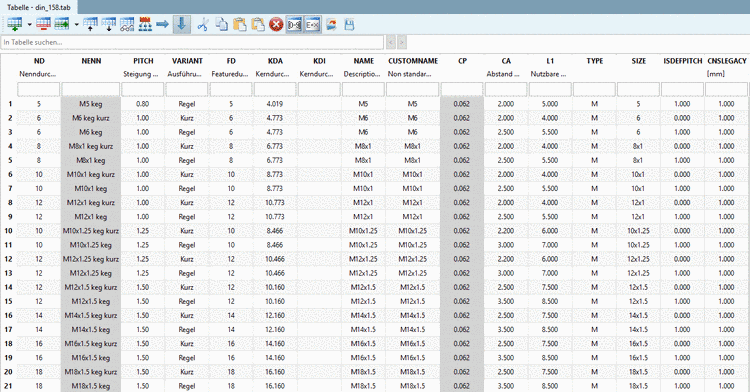Click the filter field under TYPE column

click(594, 89)
